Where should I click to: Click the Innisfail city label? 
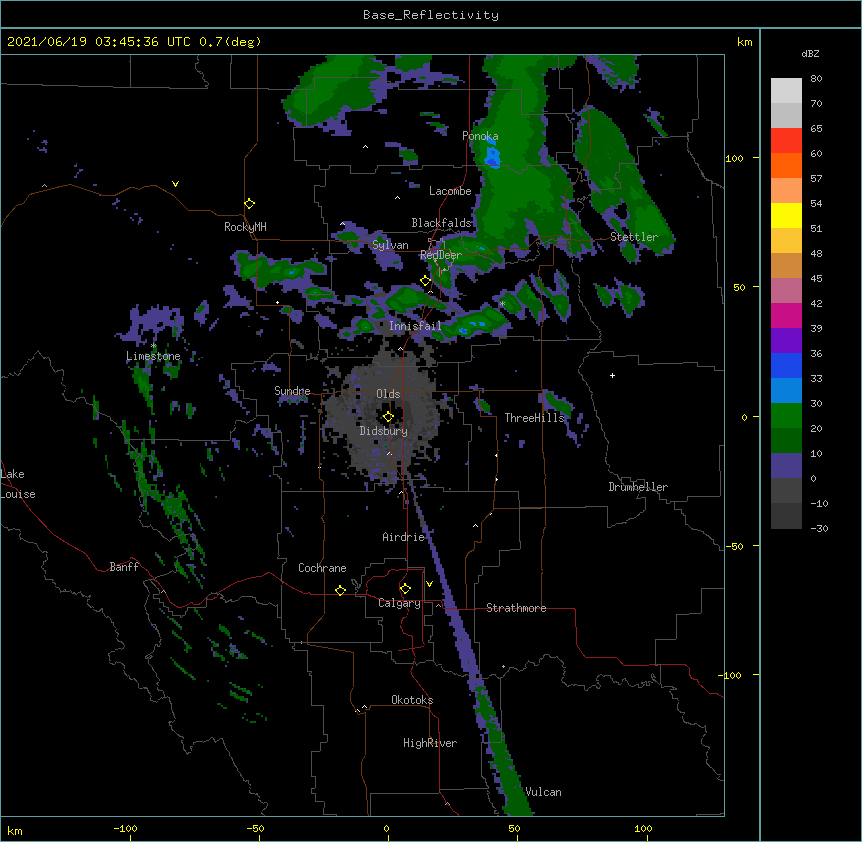415,326
